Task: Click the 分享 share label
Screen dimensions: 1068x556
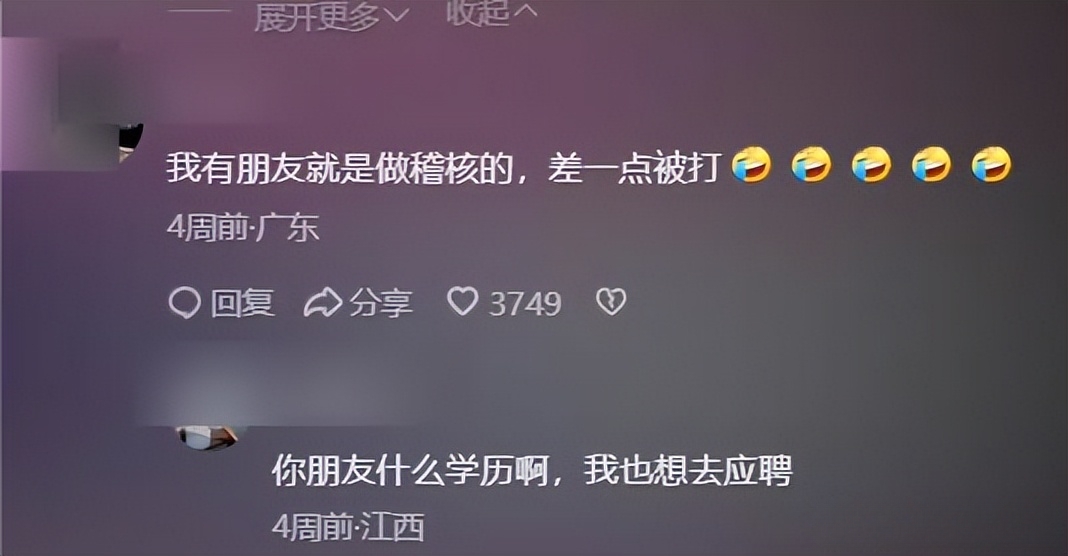Action: point(381,303)
